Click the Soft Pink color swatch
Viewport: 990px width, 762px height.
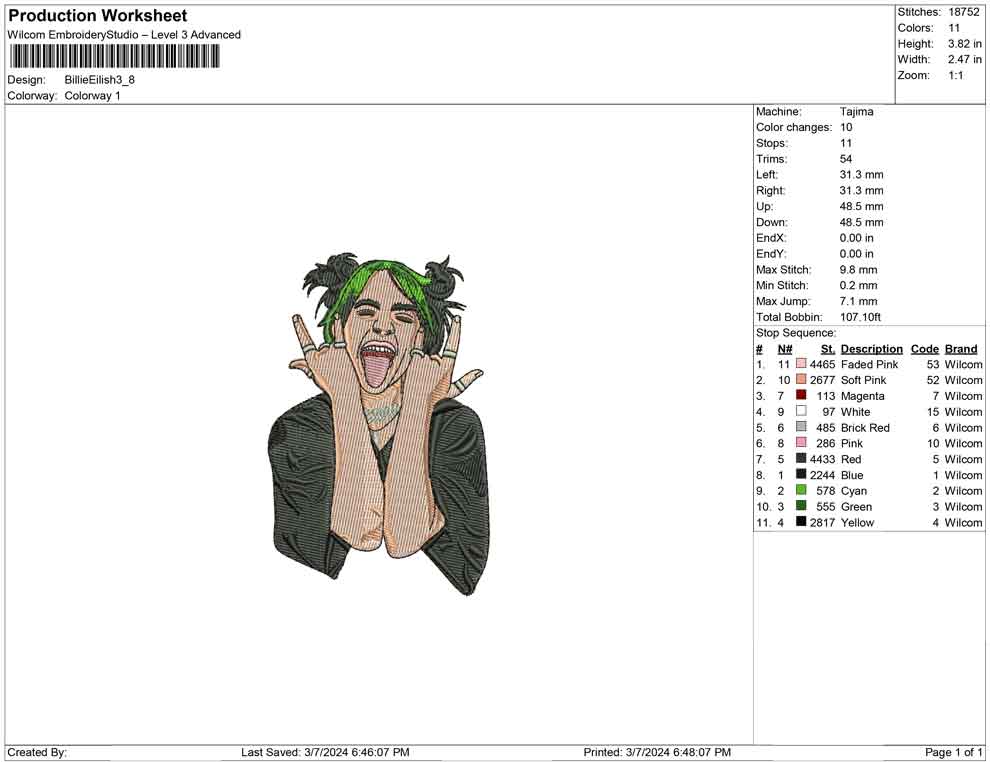[801, 379]
